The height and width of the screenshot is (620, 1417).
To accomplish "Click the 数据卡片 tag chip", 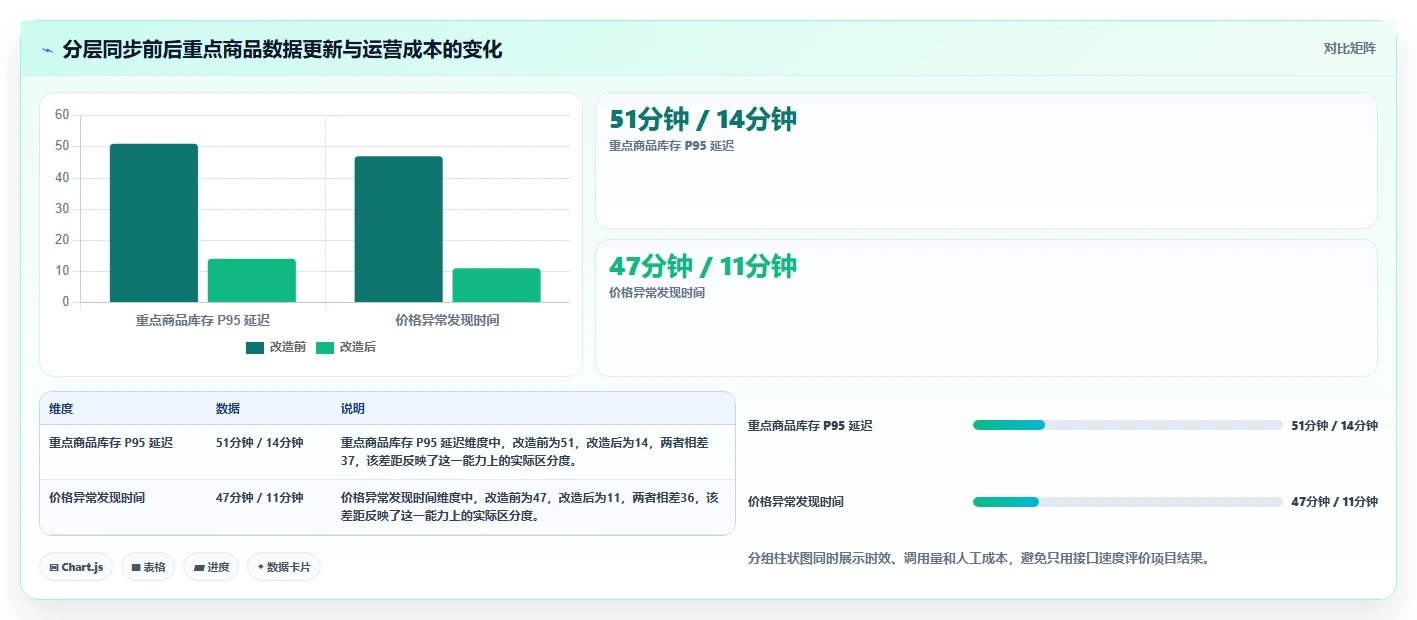I will coord(284,567).
